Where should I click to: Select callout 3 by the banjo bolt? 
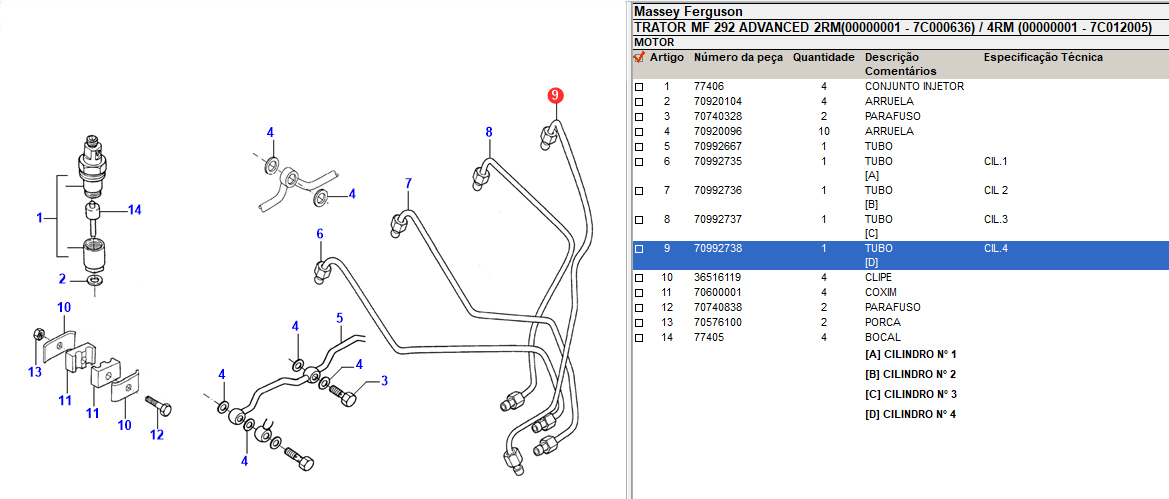[383, 380]
